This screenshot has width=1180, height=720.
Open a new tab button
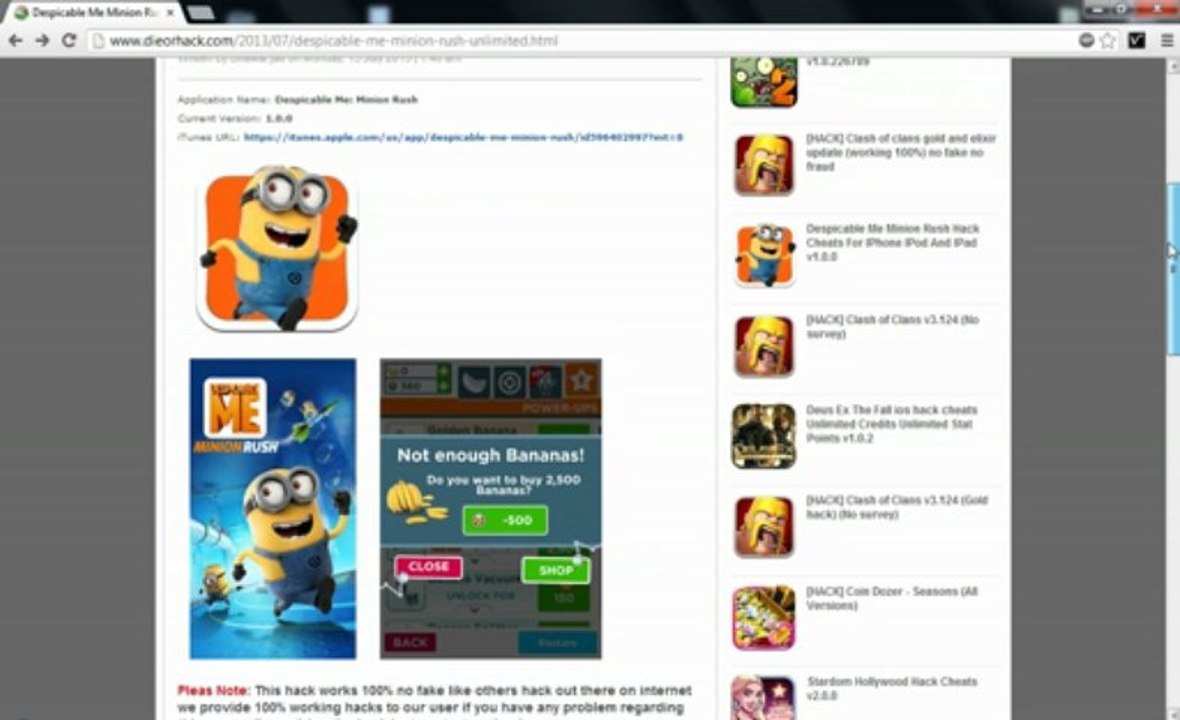tap(199, 13)
